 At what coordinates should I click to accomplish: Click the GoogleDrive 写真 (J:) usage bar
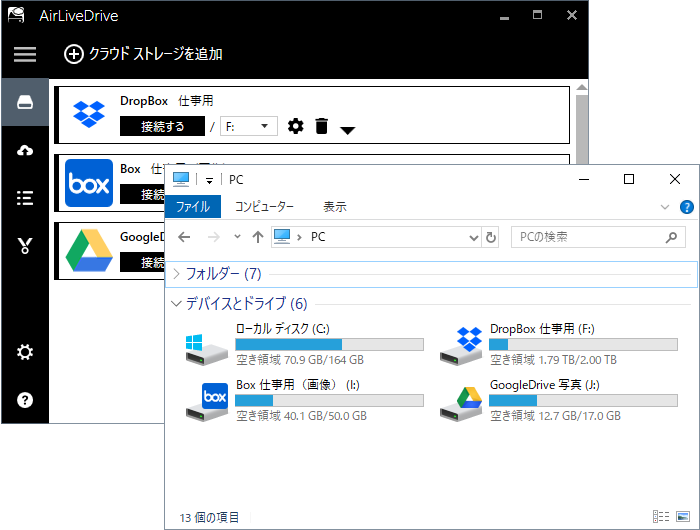(583, 401)
